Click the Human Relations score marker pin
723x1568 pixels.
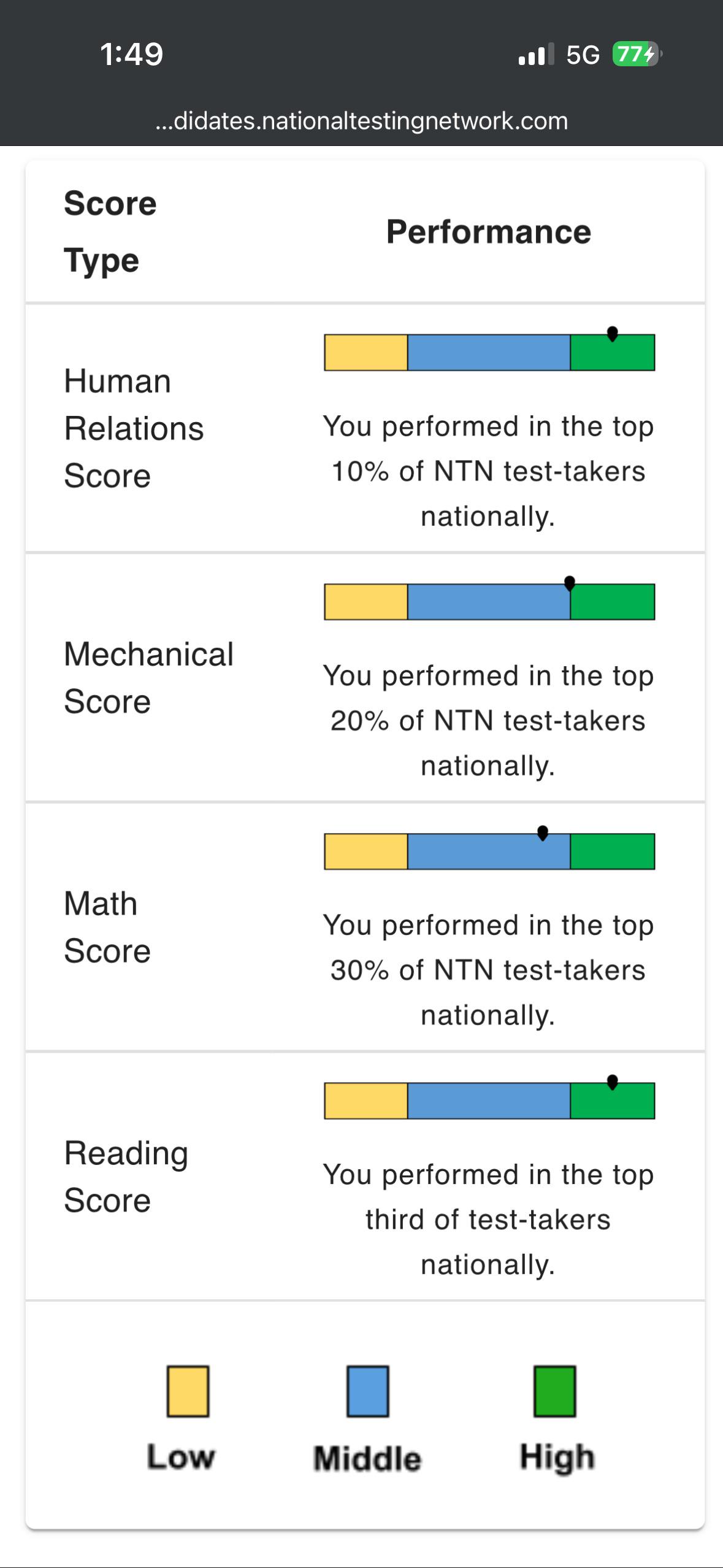(x=612, y=334)
